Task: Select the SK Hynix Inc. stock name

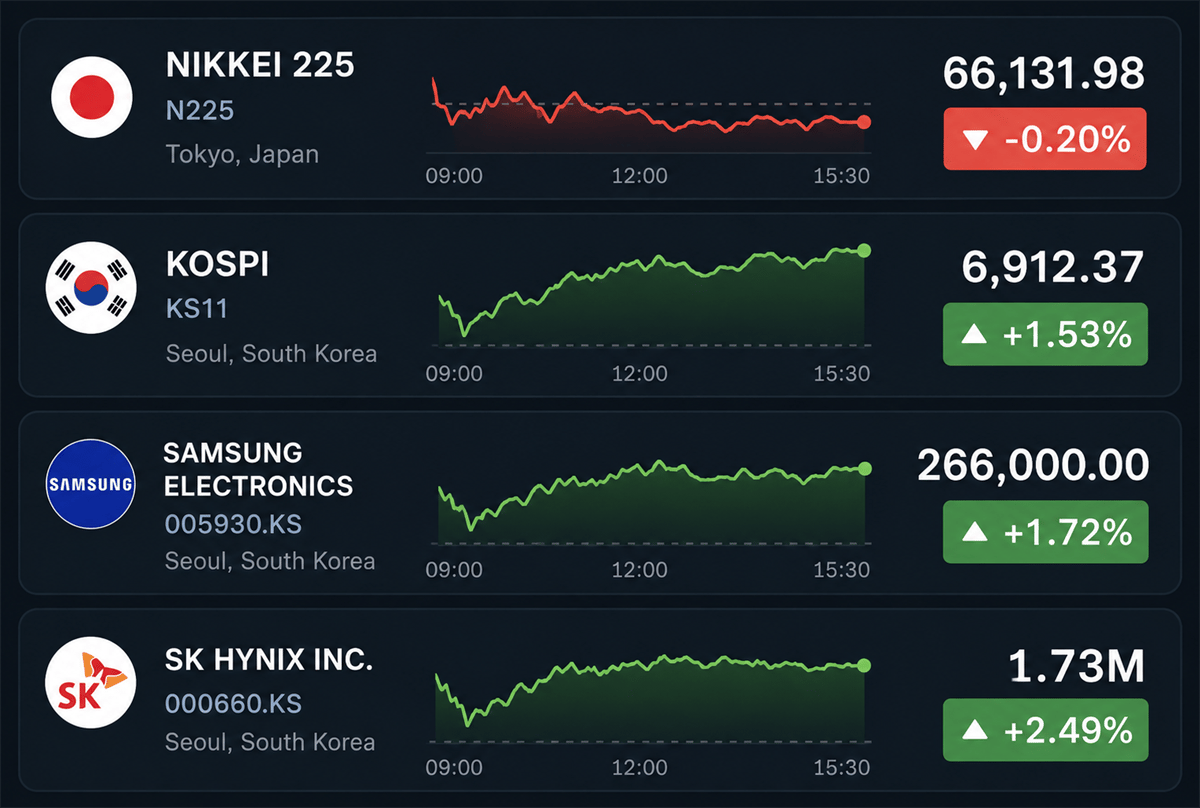Action: (x=268, y=660)
